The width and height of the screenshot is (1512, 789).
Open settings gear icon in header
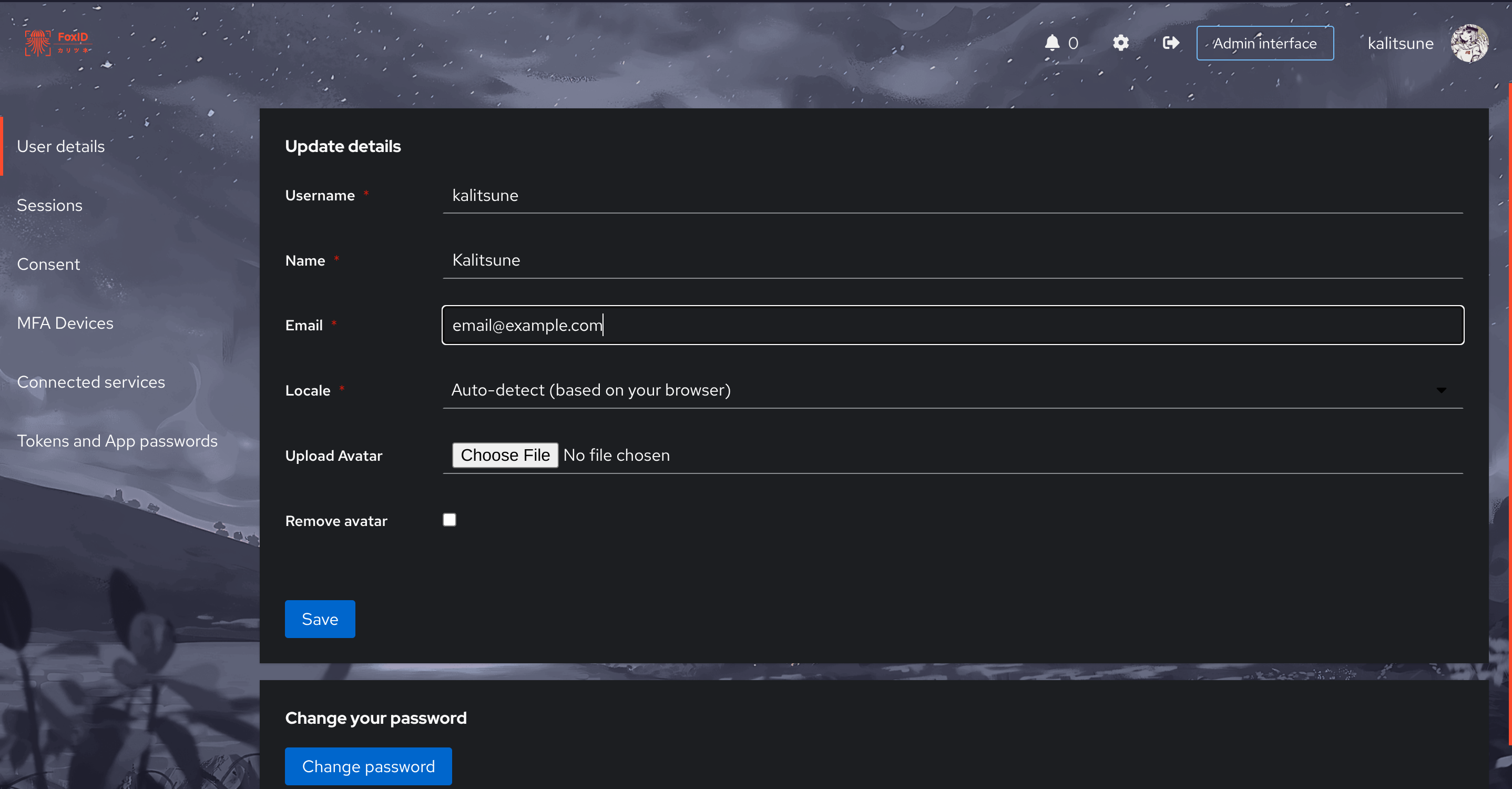pyautogui.click(x=1120, y=43)
